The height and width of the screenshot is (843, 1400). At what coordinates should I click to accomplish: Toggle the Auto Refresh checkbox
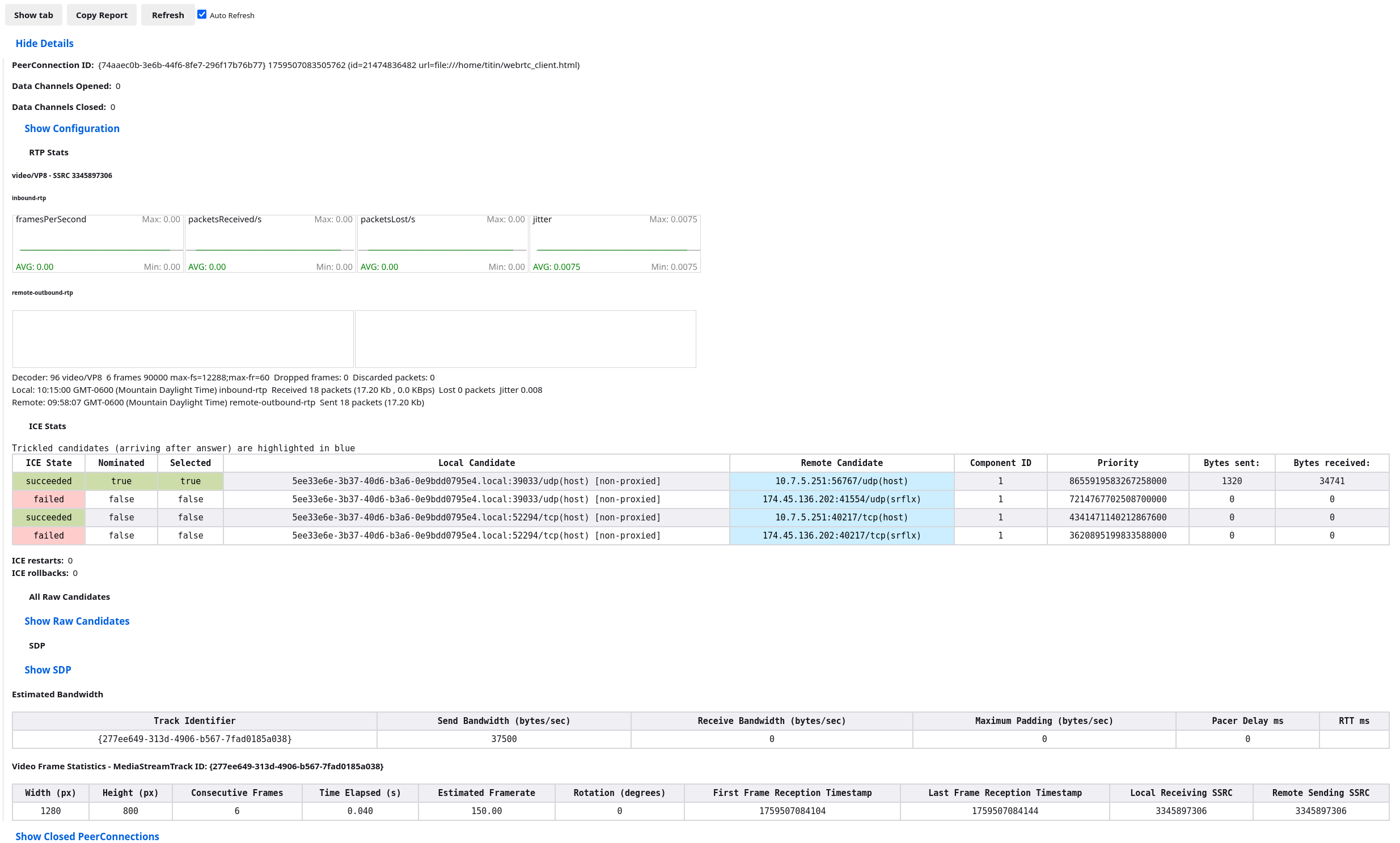202,14
